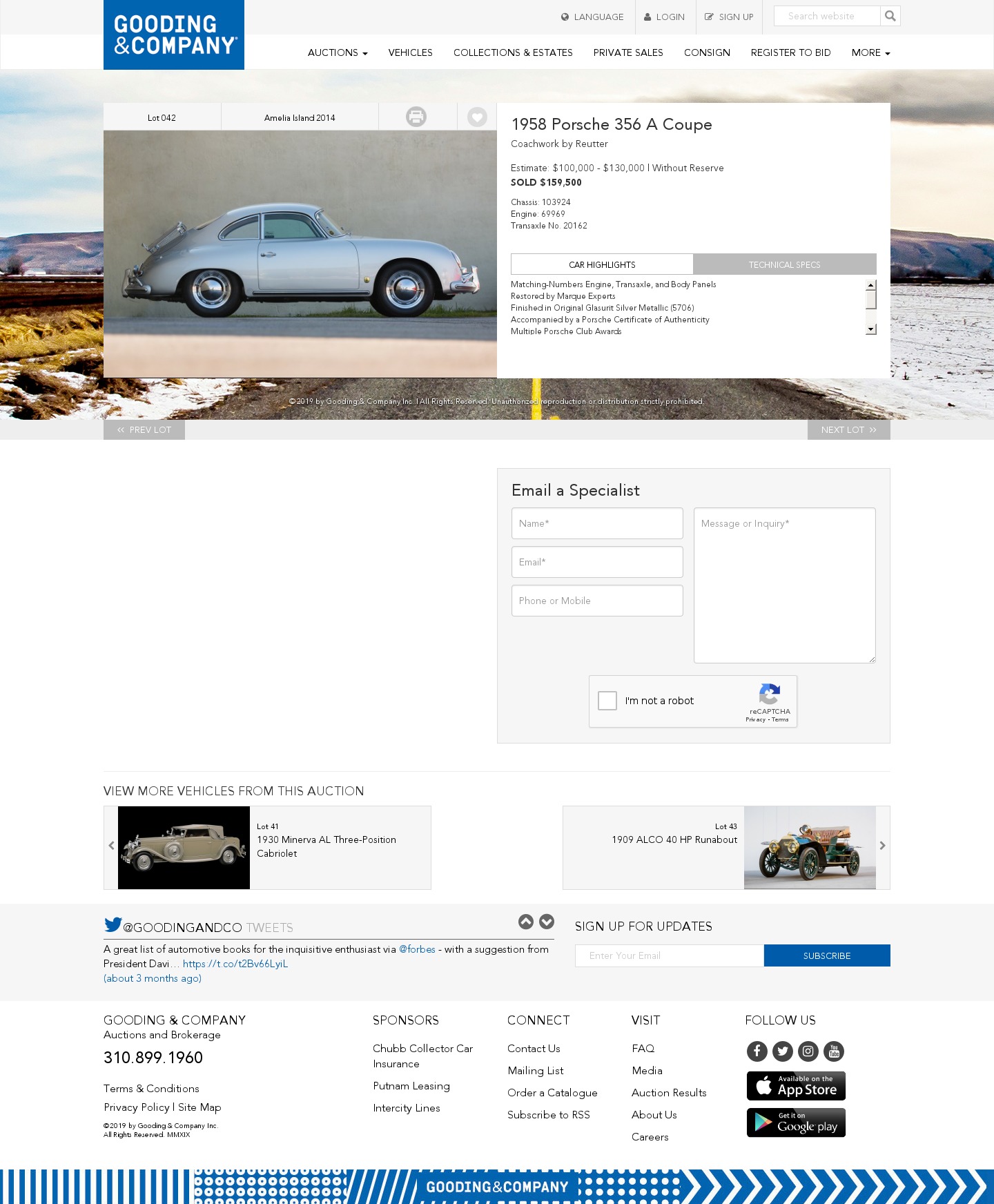Screen dimensions: 994x1204
Task: Click carousel right arrow in vehicles
Action: point(882,846)
